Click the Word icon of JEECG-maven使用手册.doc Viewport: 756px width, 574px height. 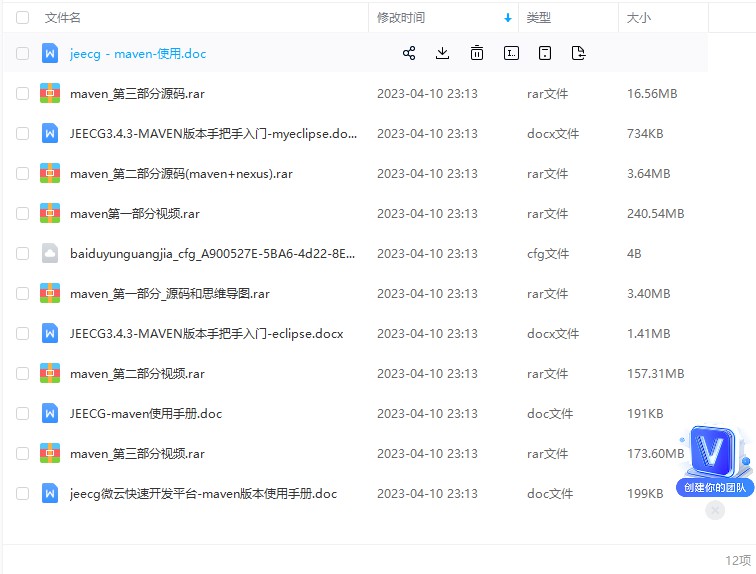pos(50,414)
